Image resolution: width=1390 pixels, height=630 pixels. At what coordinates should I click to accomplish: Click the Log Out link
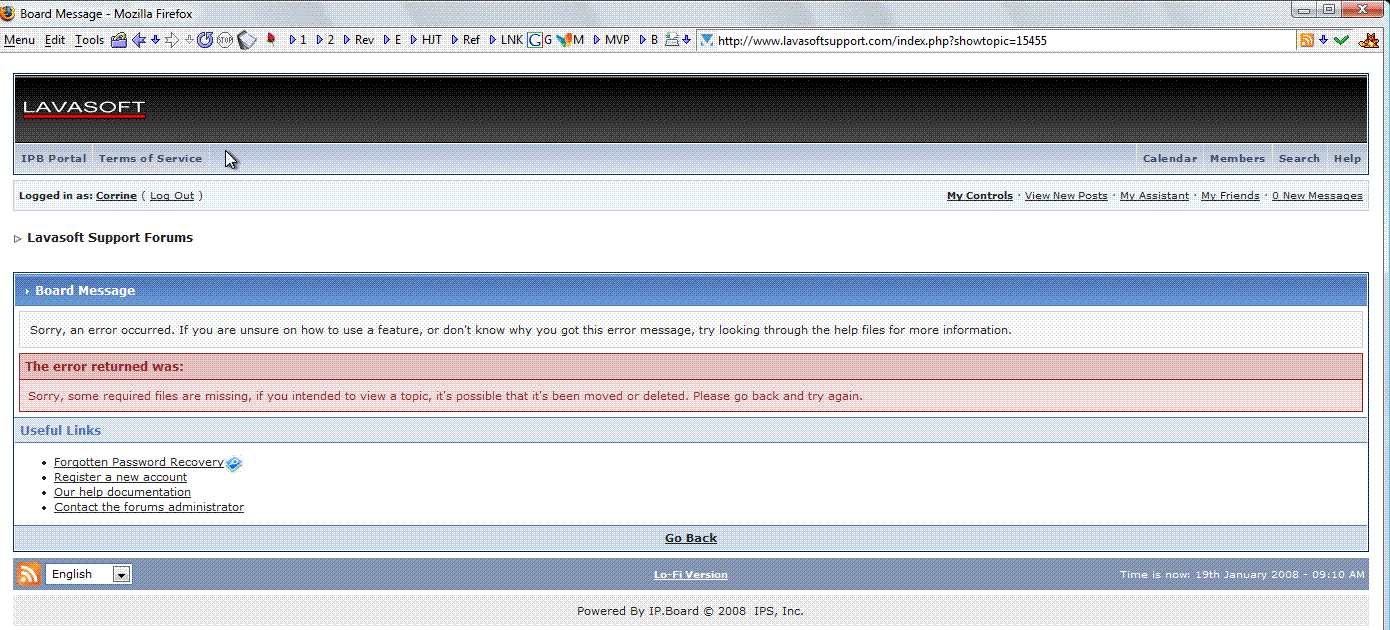point(172,196)
